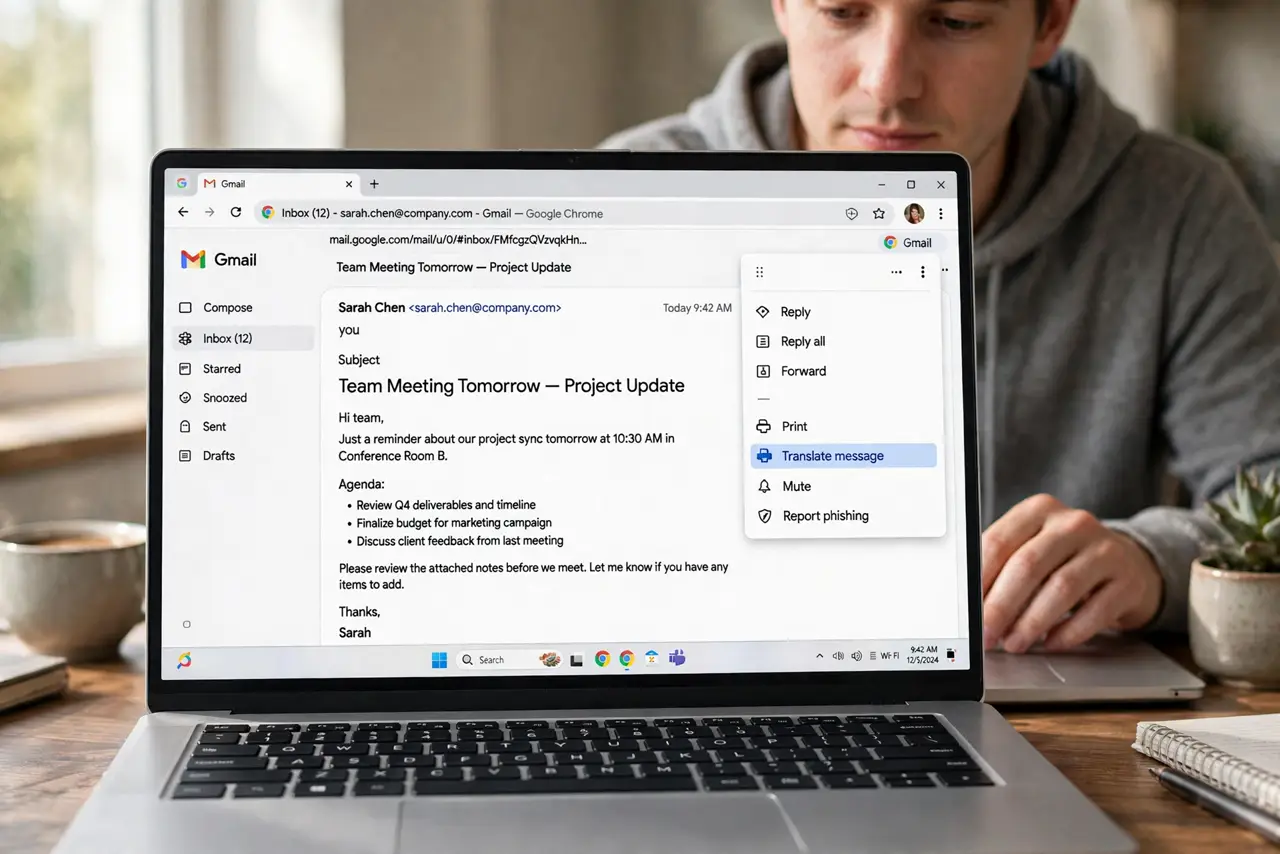Launch Microsoft Teams from the taskbar
This screenshot has height=854, width=1280.
677,658
